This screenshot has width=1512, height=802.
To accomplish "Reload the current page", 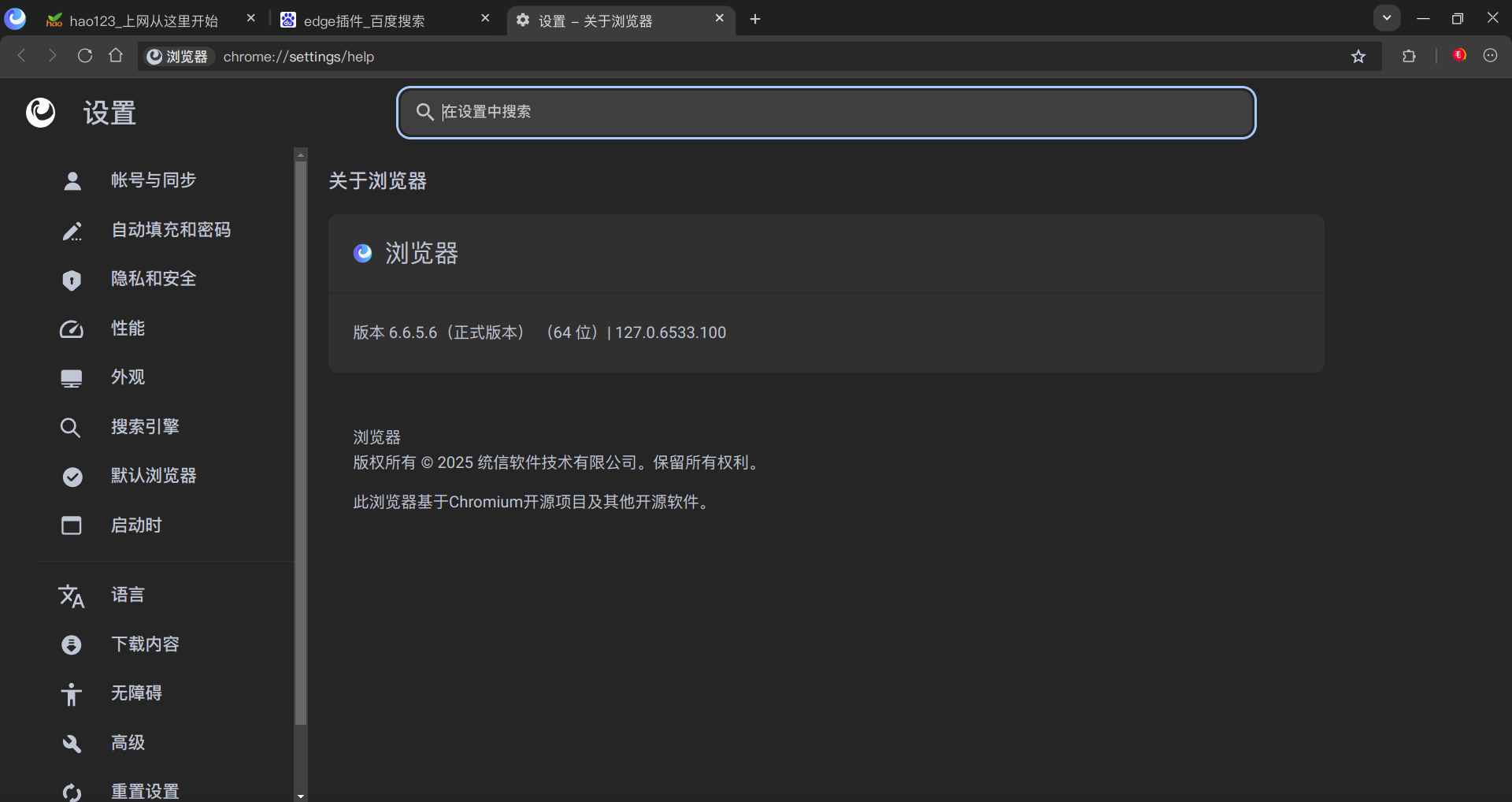I will click(85, 56).
